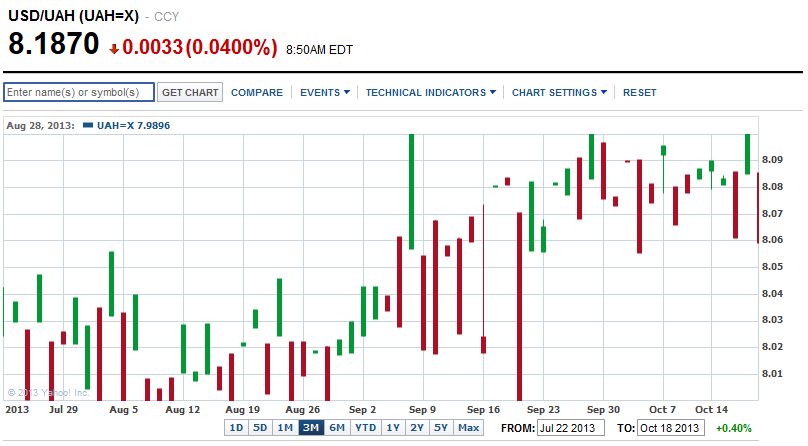The height and width of the screenshot is (446, 808).
Task: Show Max time range
Action: pyautogui.click(x=468, y=428)
